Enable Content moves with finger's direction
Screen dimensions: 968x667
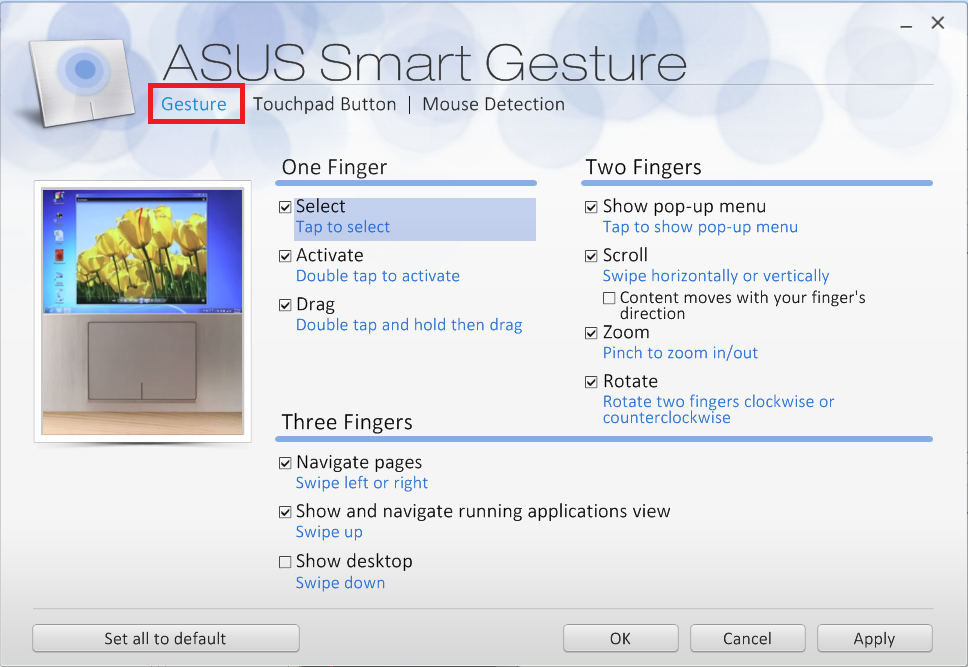point(609,298)
